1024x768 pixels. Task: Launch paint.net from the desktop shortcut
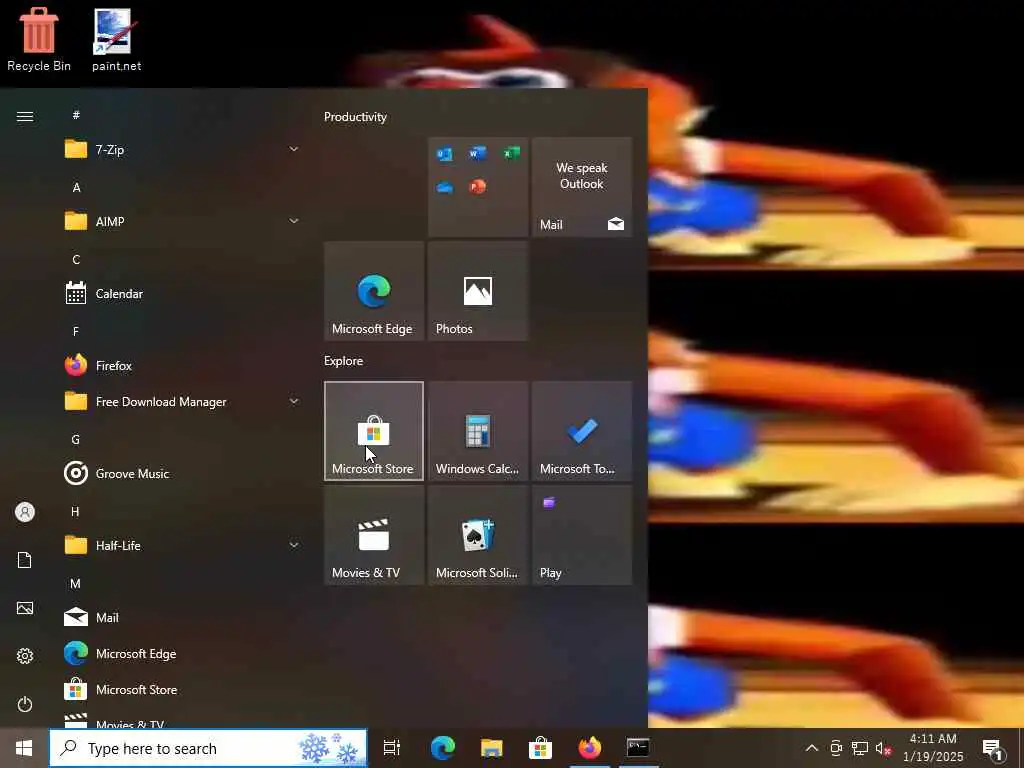[x=116, y=39]
